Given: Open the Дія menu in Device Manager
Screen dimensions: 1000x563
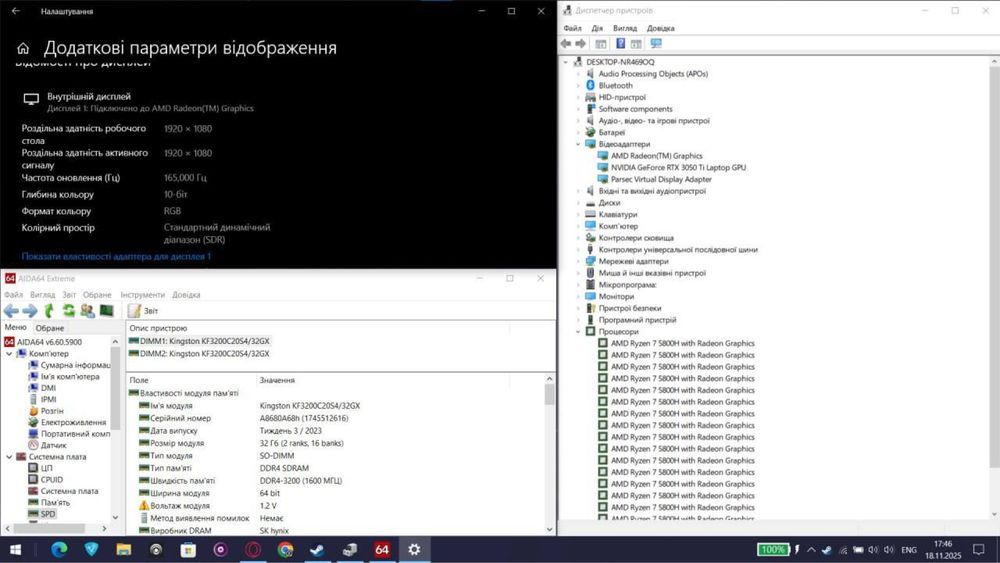Looking at the screenshot, I should coord(597,28).
